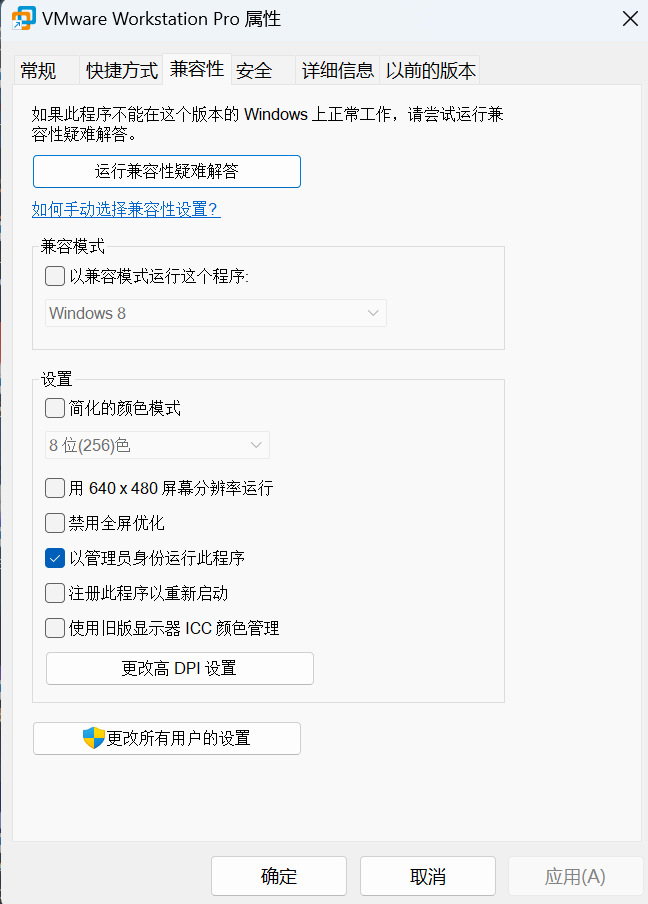Tick the 禁用全屏优化 checkbox
The width and height of the screenshot is (648, 904).
click(x=55, y=523)
